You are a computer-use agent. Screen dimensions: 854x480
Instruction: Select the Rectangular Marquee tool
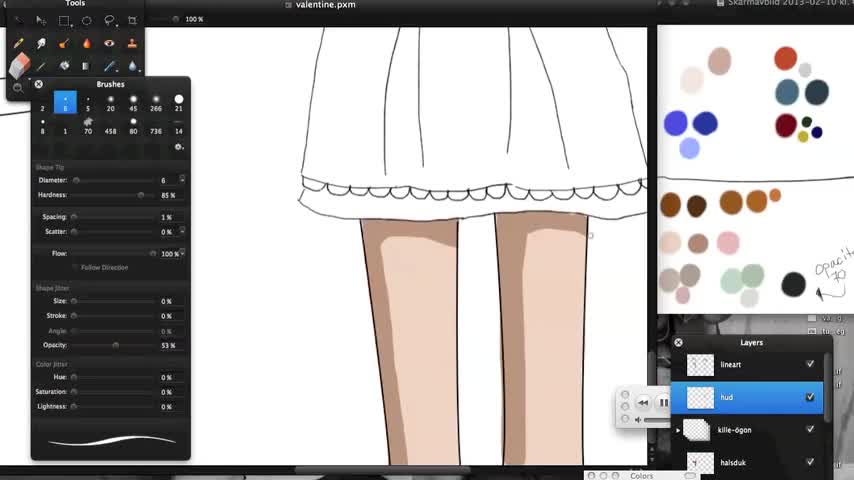tap(64, 21)
